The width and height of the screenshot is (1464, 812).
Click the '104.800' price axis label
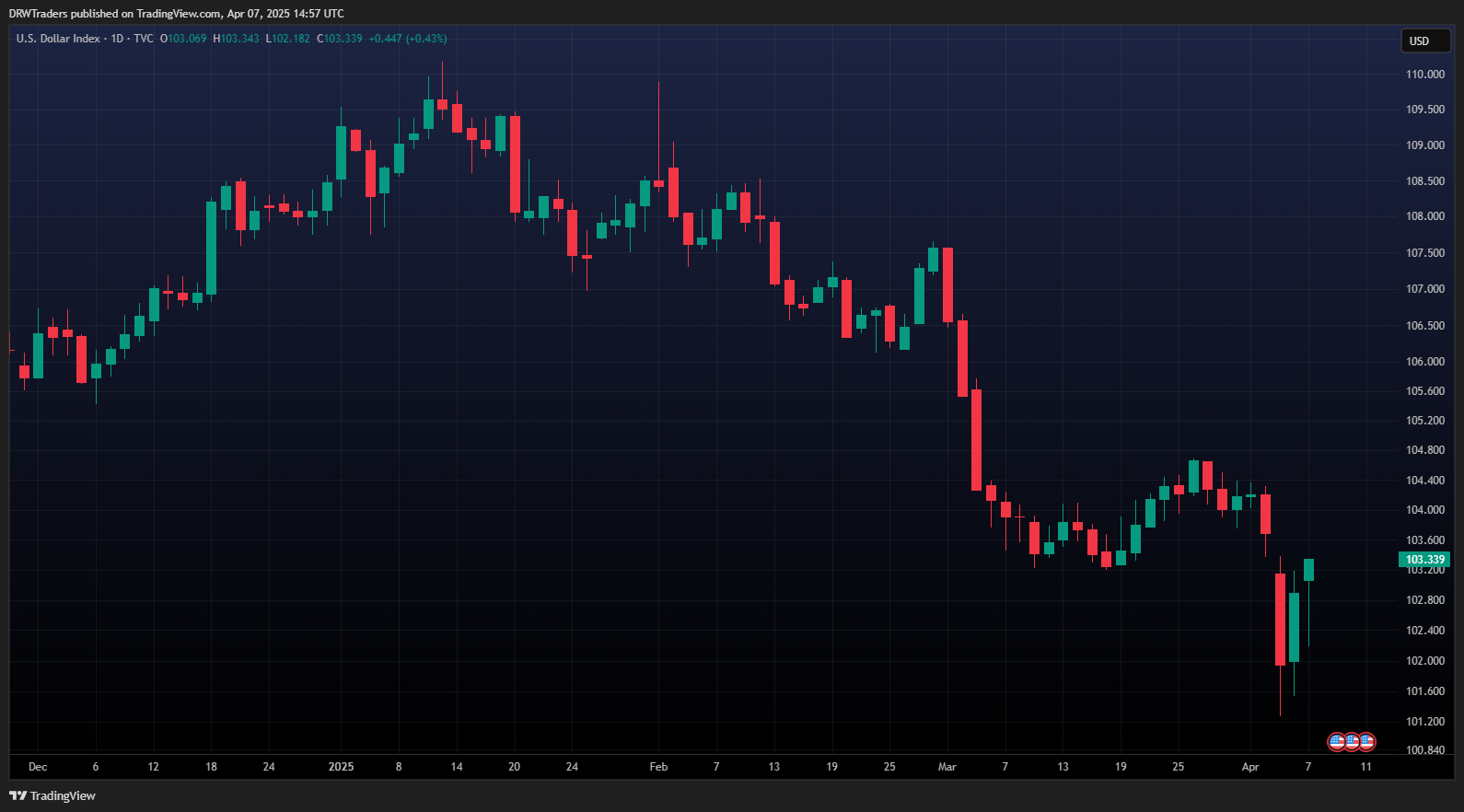point(1424,451)
